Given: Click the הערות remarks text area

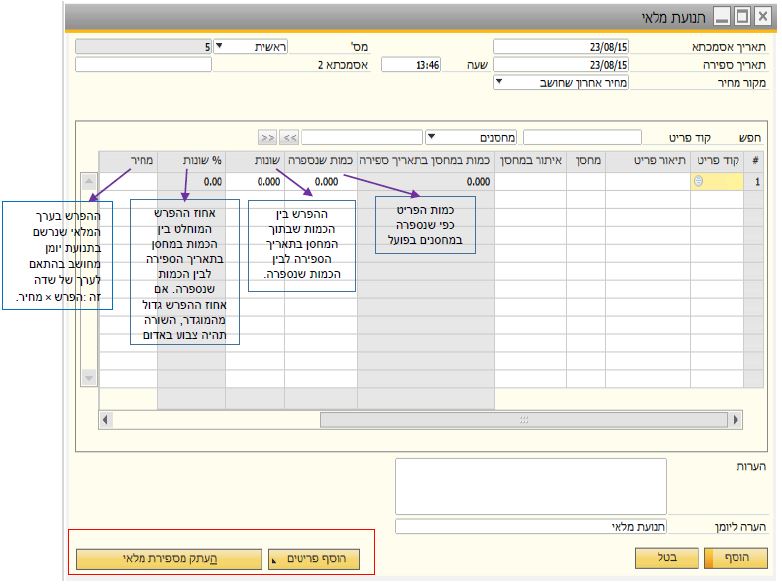Looking at the screenshot, I should [531, 486].
